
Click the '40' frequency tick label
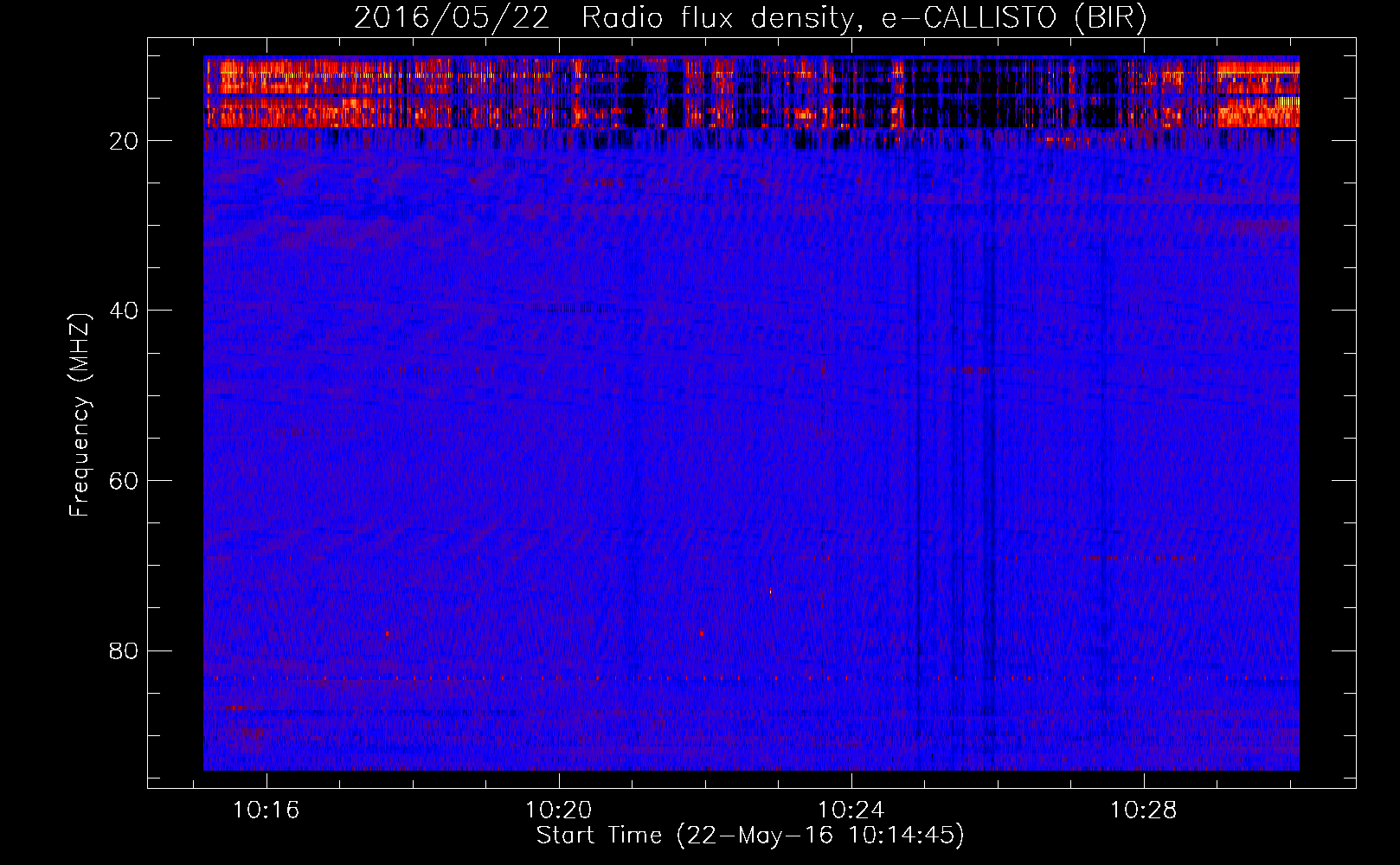coord(125,311)
